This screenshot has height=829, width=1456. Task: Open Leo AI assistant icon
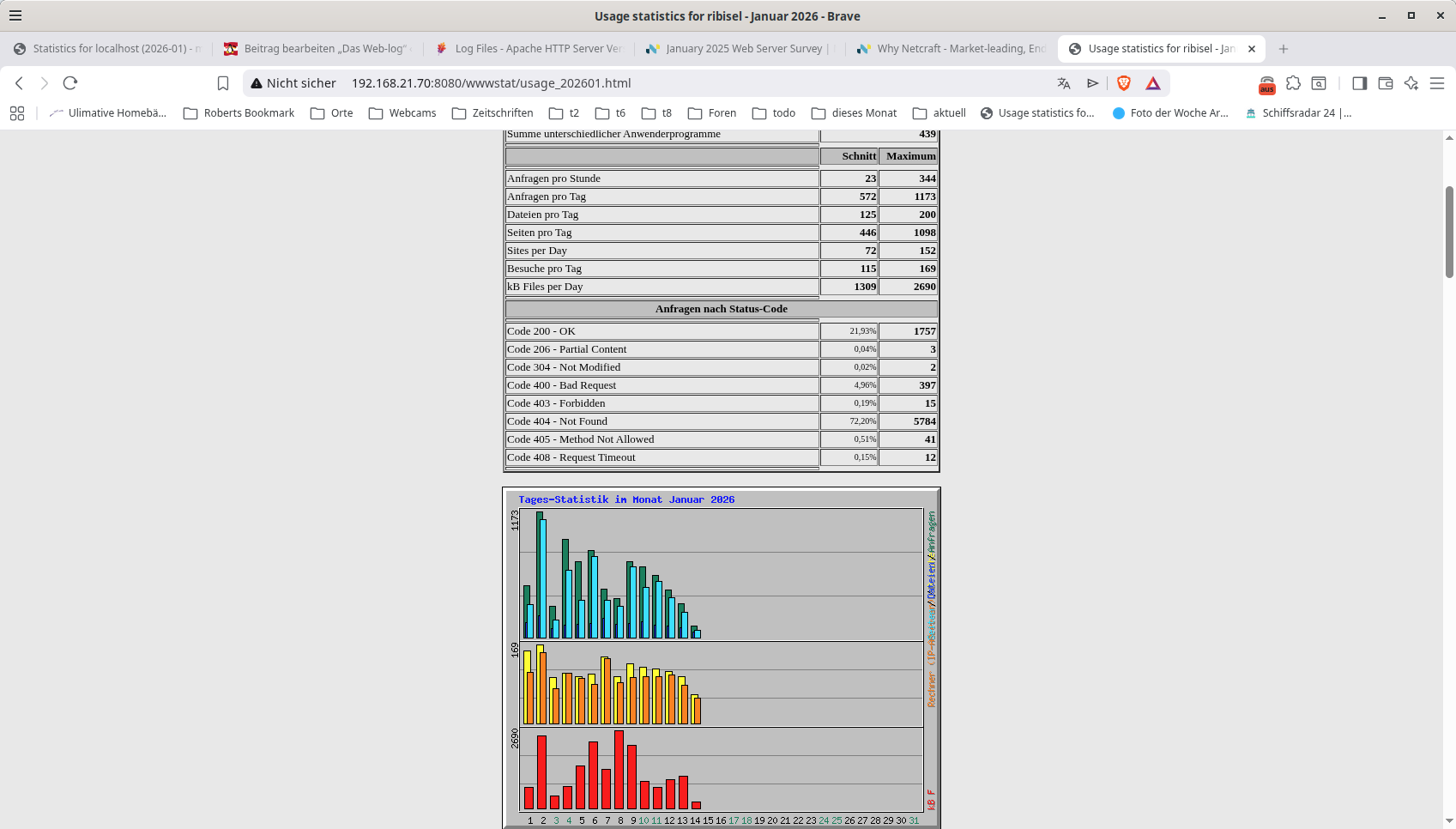[1411, 83]
